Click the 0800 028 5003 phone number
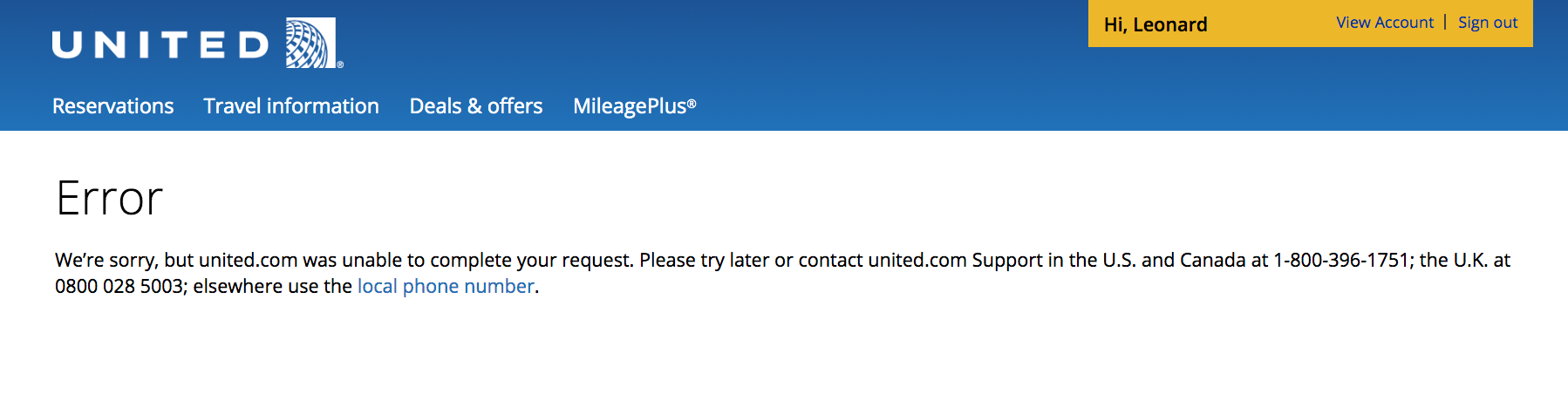 coord(119,286)
